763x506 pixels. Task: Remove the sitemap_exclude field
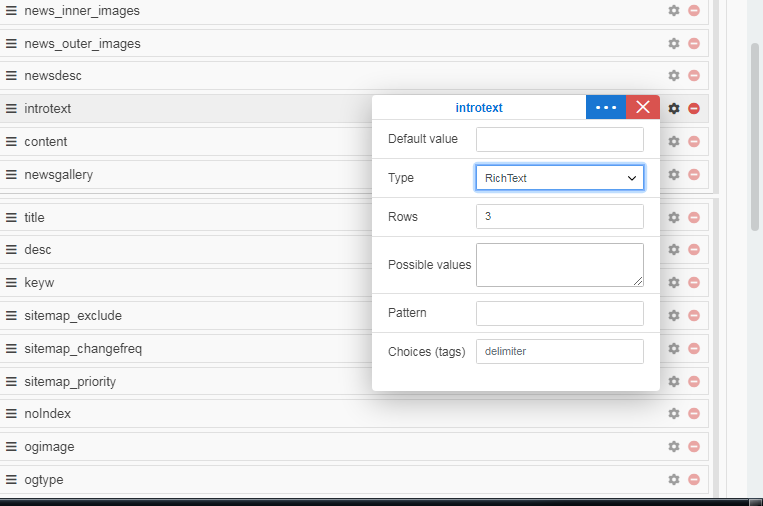click(694, 315)
